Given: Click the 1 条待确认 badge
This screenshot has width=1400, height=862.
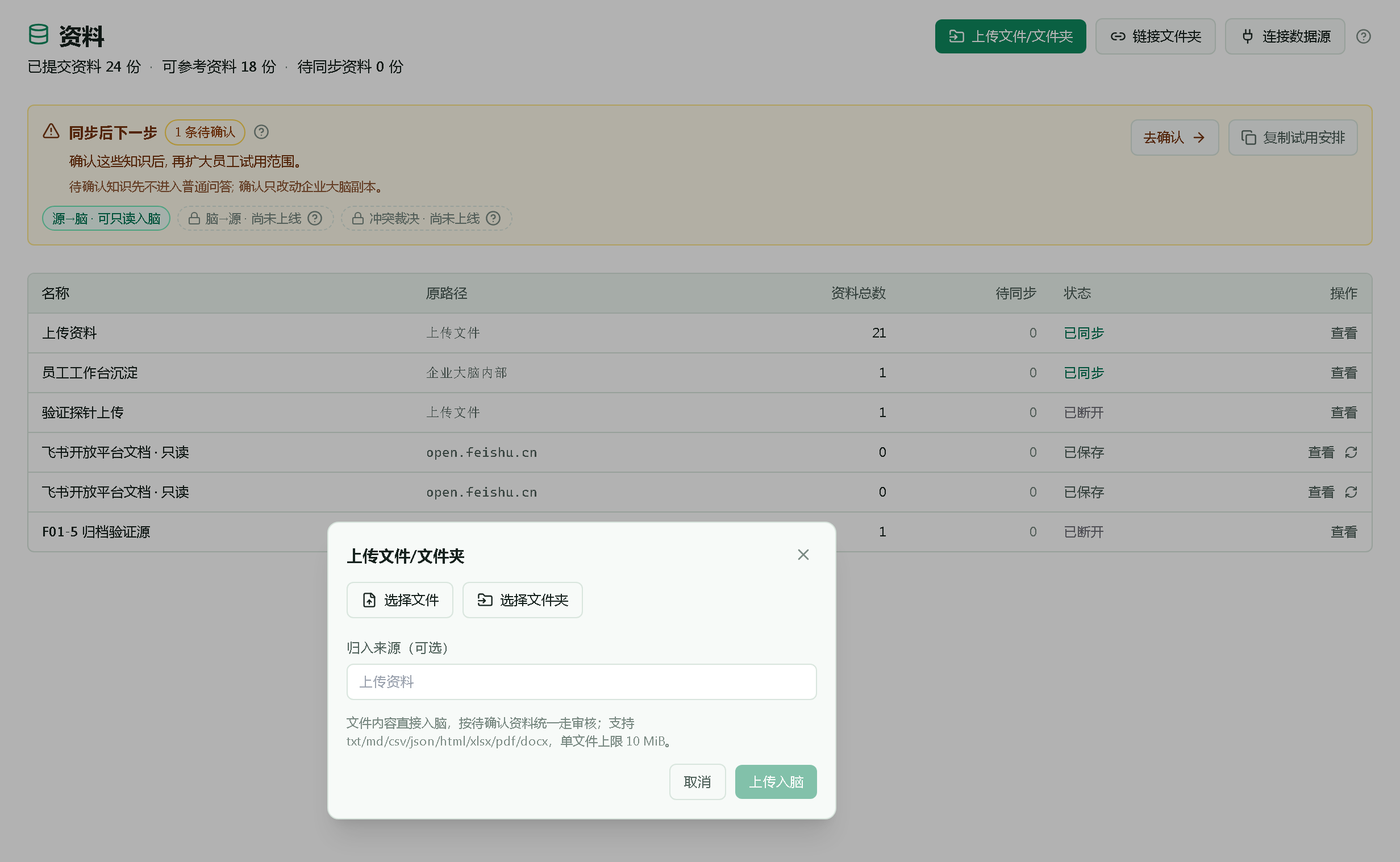Looking at the screenshot, I should [x=205, y=132].
